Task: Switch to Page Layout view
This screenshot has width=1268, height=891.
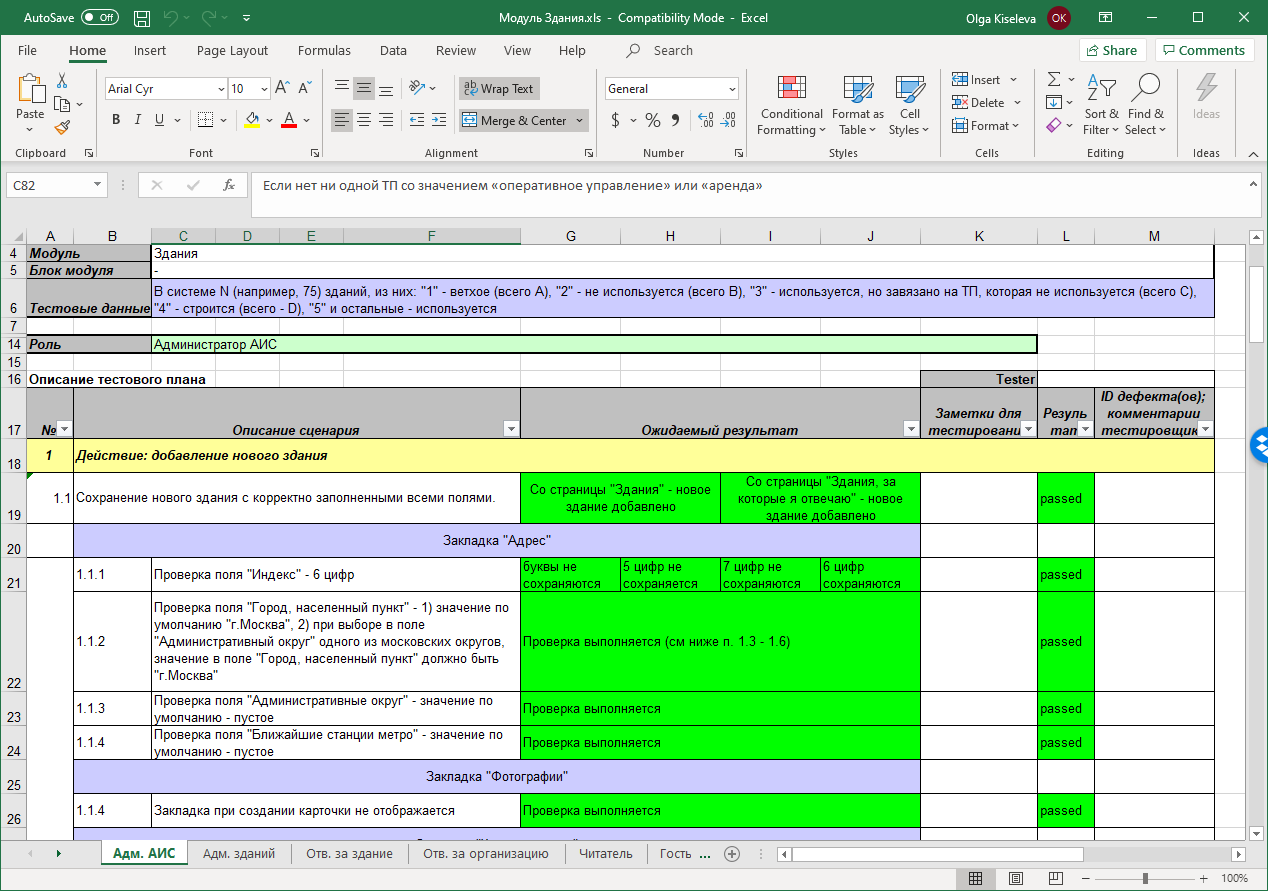Action: tap(1015, 878)
